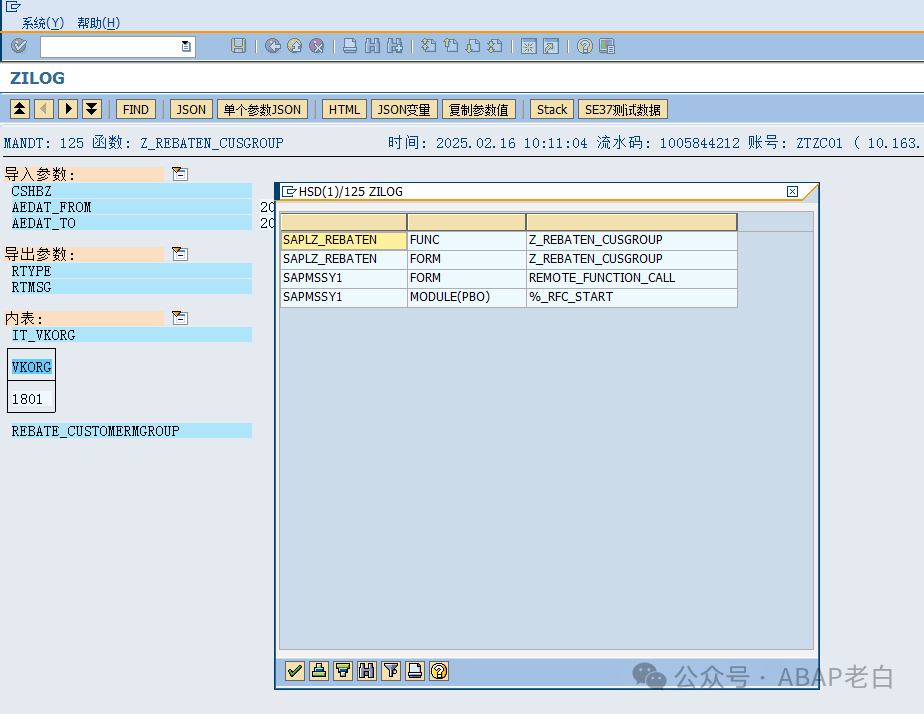This screenshot has width=924, height=714.
Task: Close the HSD(1)/125 ZILOG popup
Action: click(792, 191)
